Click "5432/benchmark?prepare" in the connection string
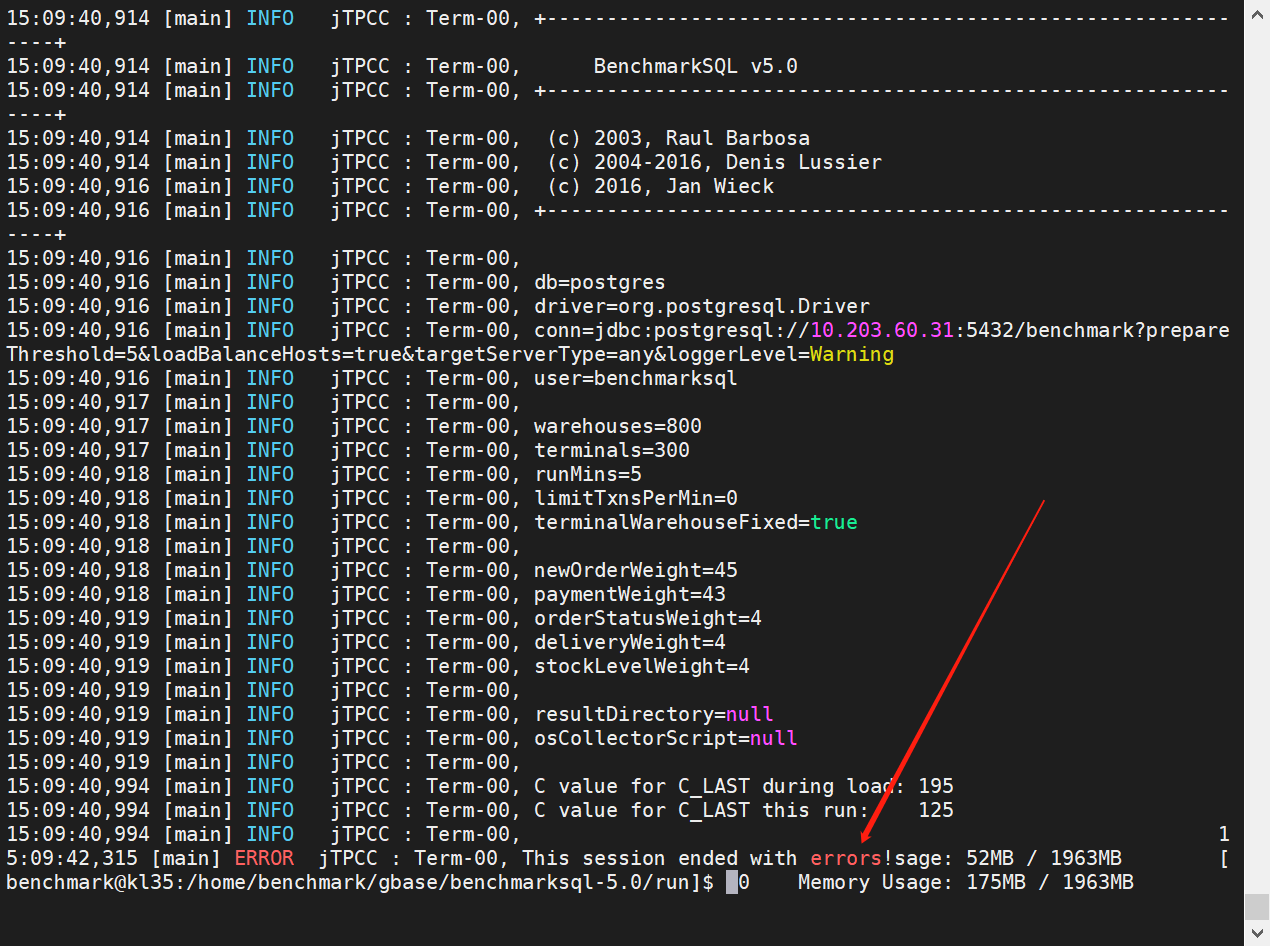The height and width of the screenshot is (946, 1270). tap(1098, 330)
